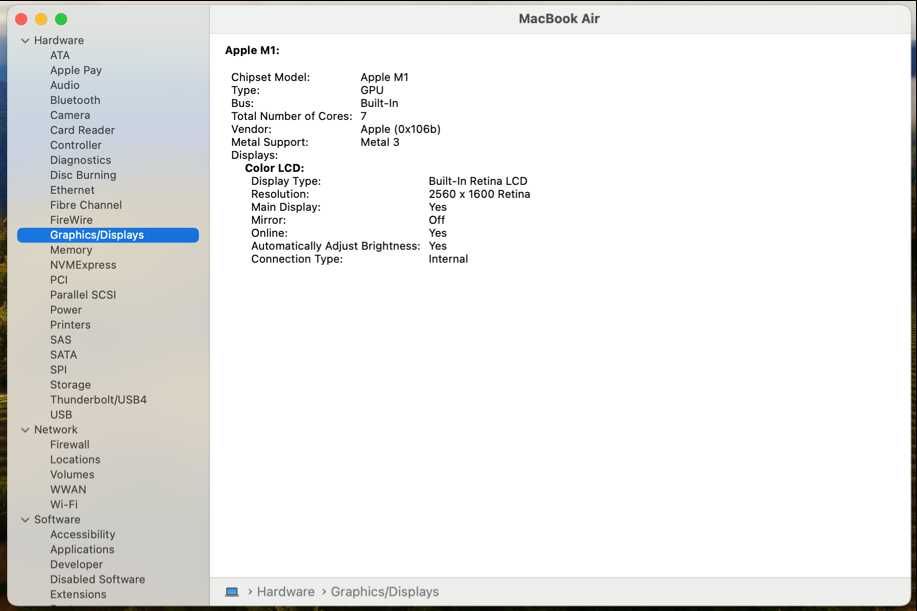
Task: Click Automatically Adjust Brightness label
Action: (336, 246)
